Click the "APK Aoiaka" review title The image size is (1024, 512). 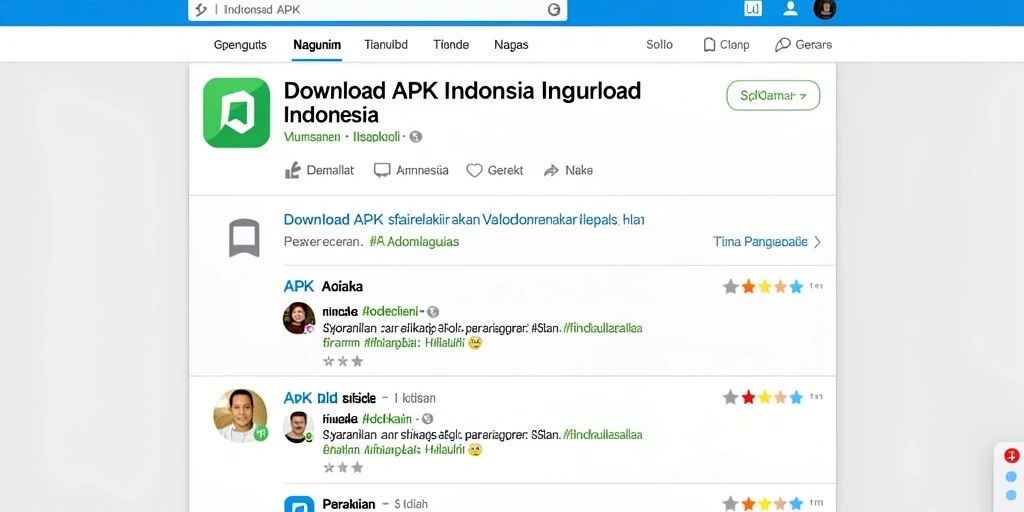323,286
